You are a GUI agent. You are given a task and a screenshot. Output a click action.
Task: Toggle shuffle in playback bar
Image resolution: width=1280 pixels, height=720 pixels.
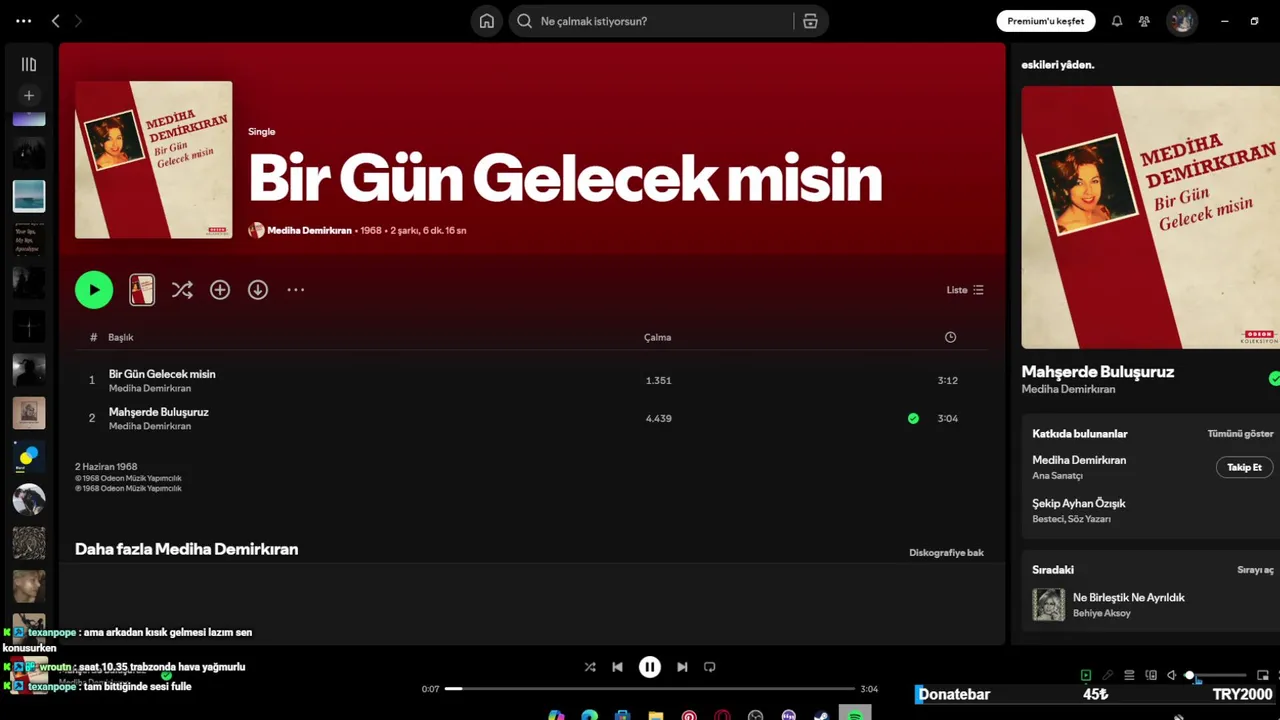pyautogui.click(x=590, y=667)
